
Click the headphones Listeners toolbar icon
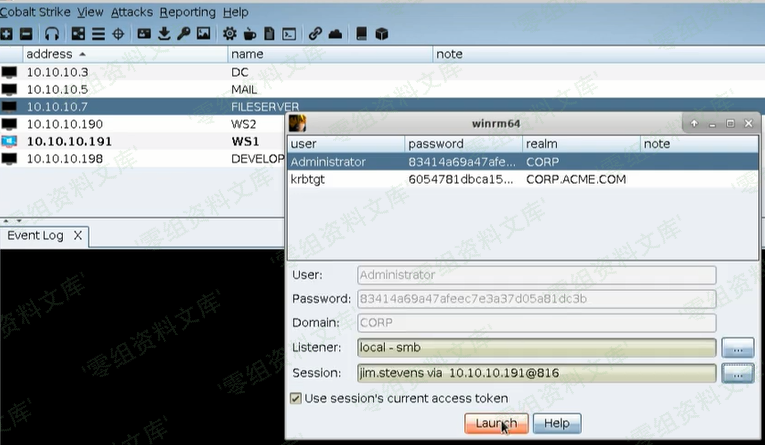52,33
